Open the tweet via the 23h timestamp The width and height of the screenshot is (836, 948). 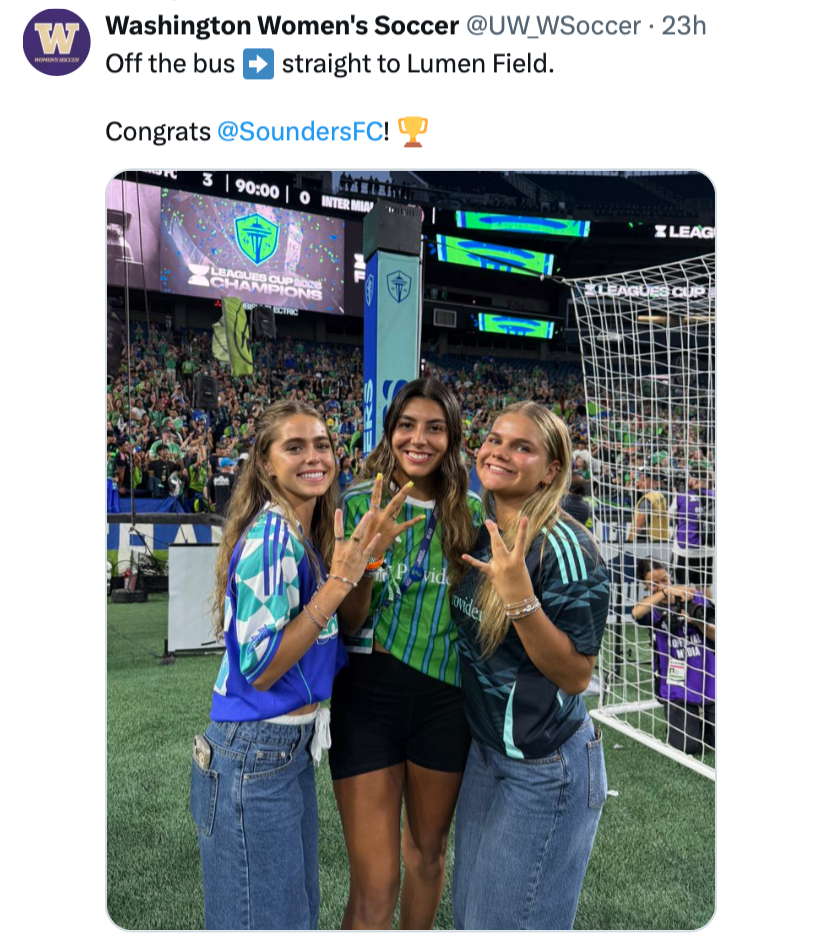coord(684,25)
